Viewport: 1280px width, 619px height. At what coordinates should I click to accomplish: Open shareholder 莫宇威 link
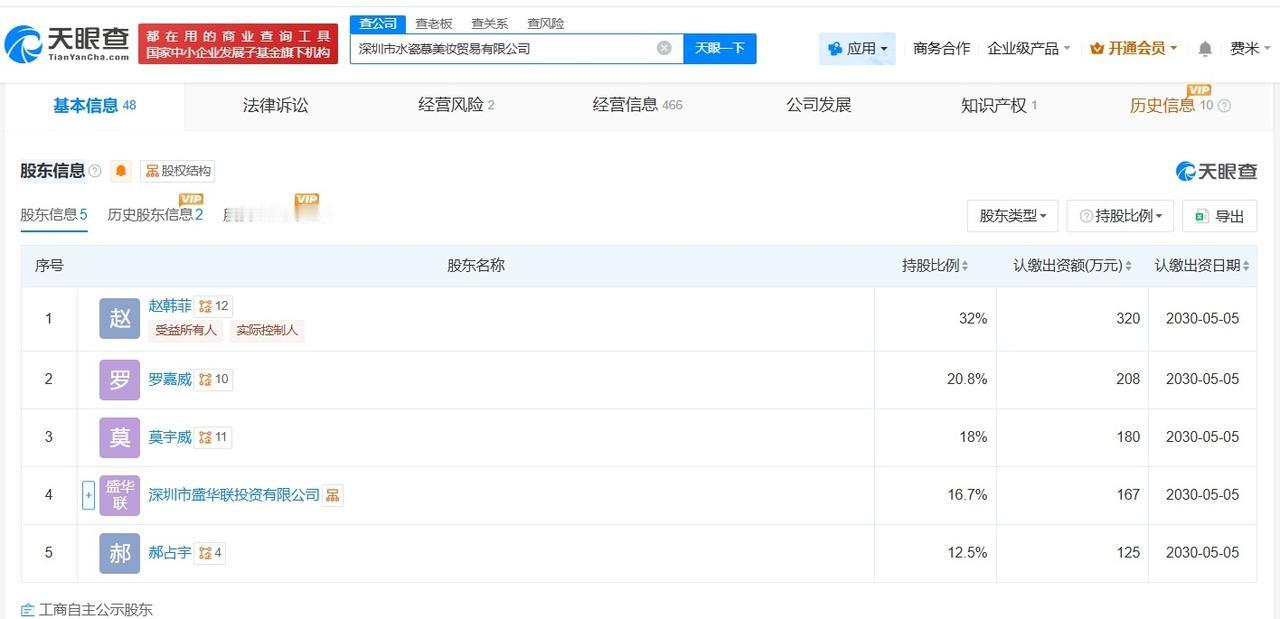pos(170,437)
